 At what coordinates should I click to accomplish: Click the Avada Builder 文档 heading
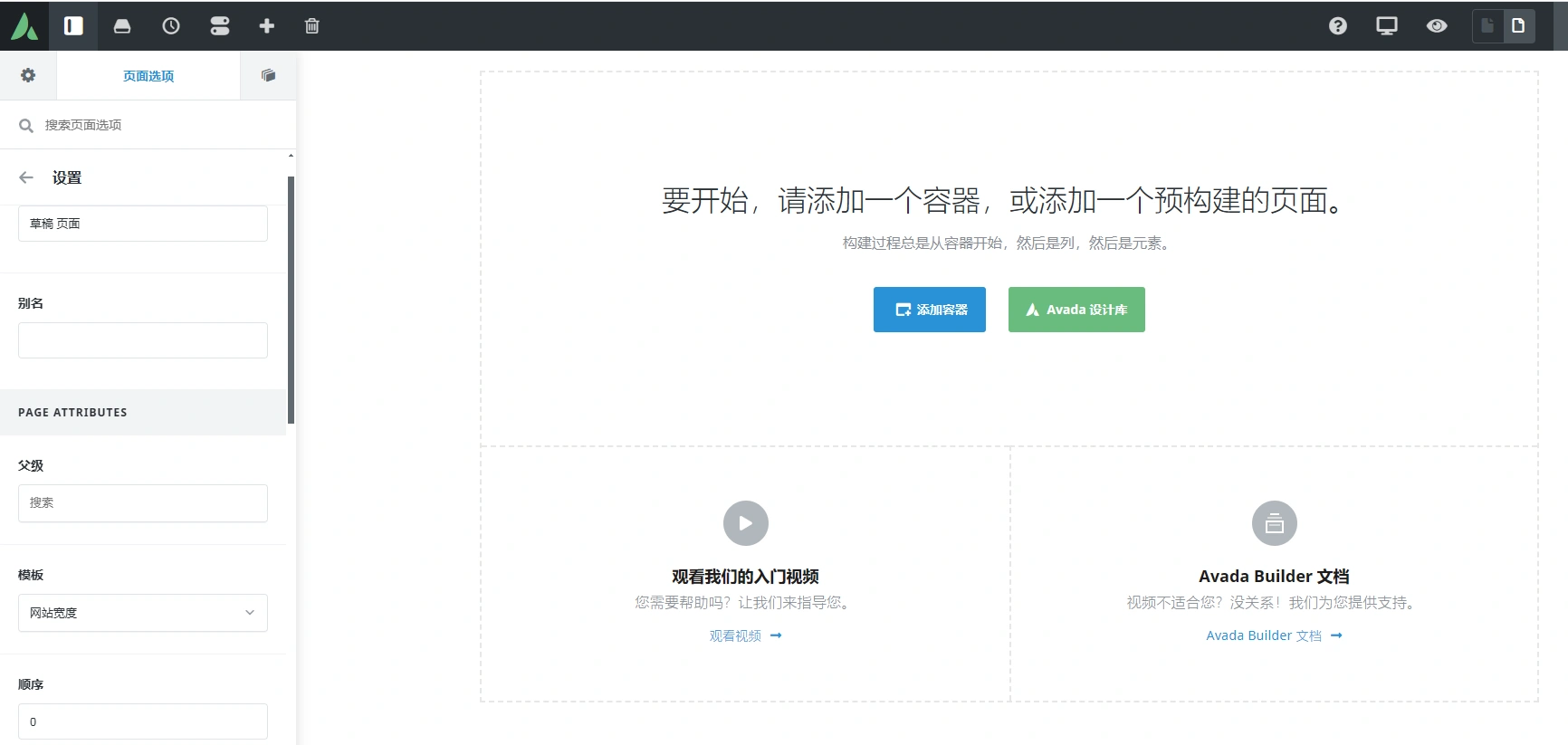pyautogui.click(x=1274, y=577)
